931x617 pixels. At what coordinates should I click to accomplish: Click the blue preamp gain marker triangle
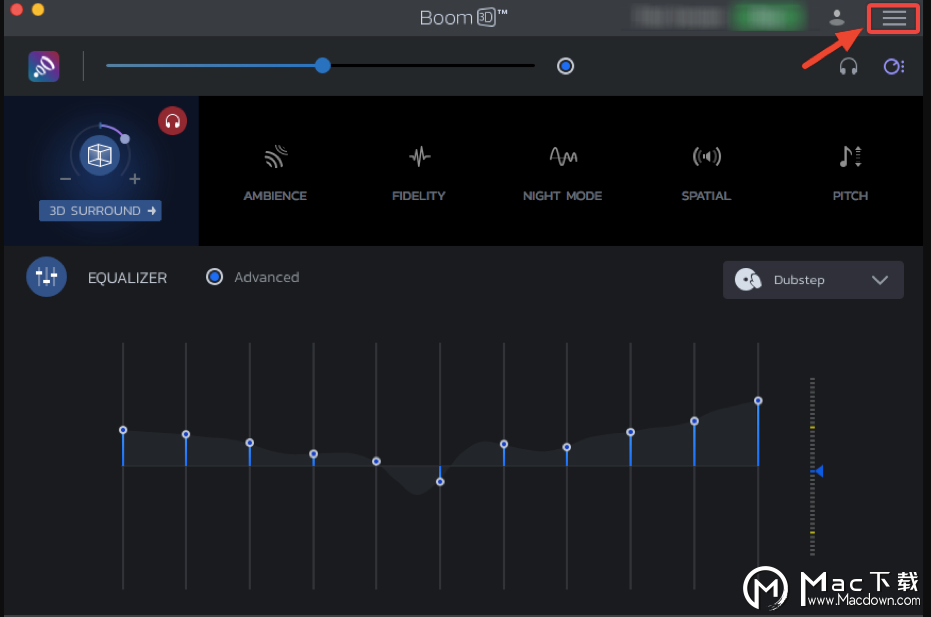(x=819, y=472)
